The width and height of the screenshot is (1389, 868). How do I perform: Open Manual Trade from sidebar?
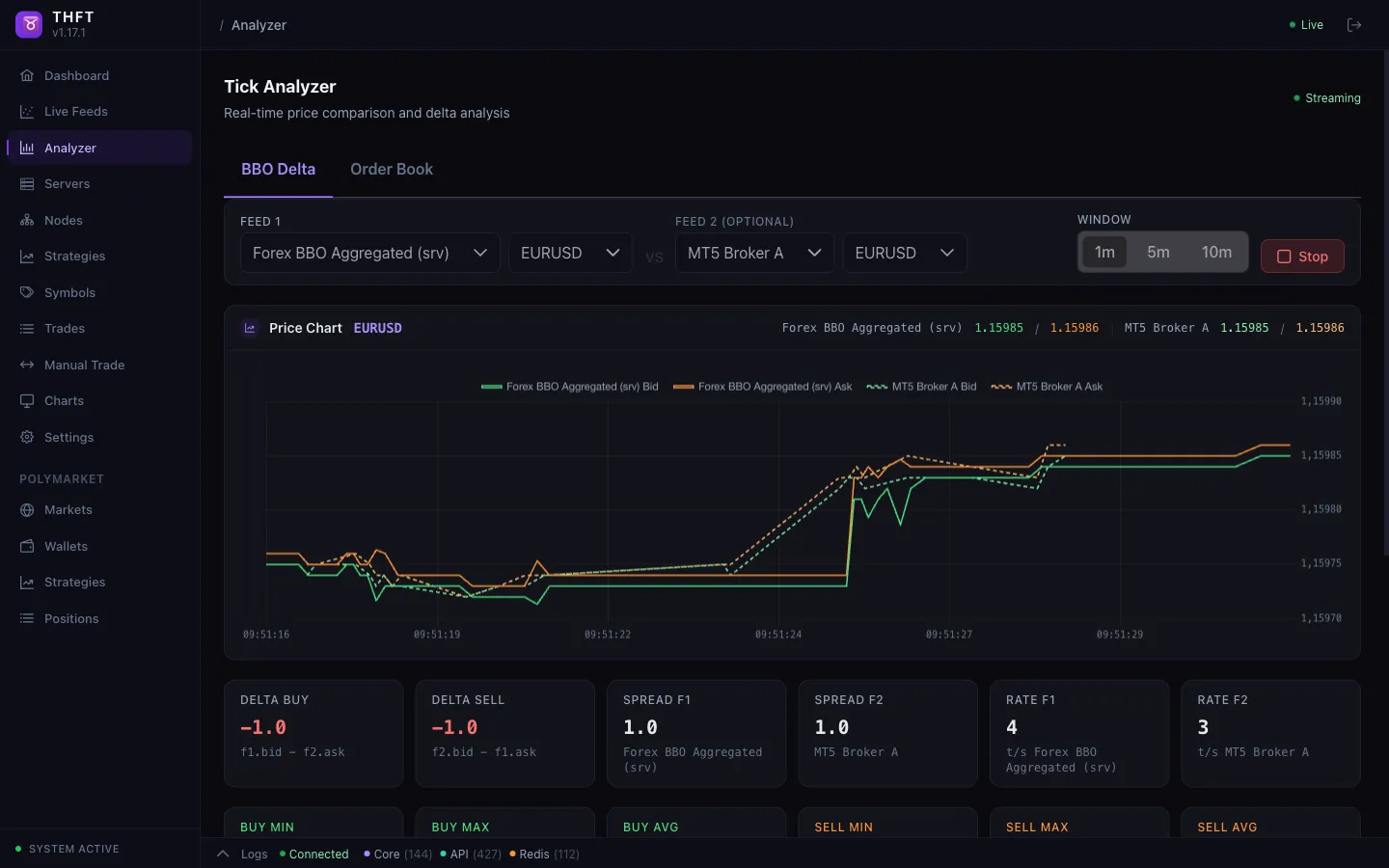click(84, 365)
